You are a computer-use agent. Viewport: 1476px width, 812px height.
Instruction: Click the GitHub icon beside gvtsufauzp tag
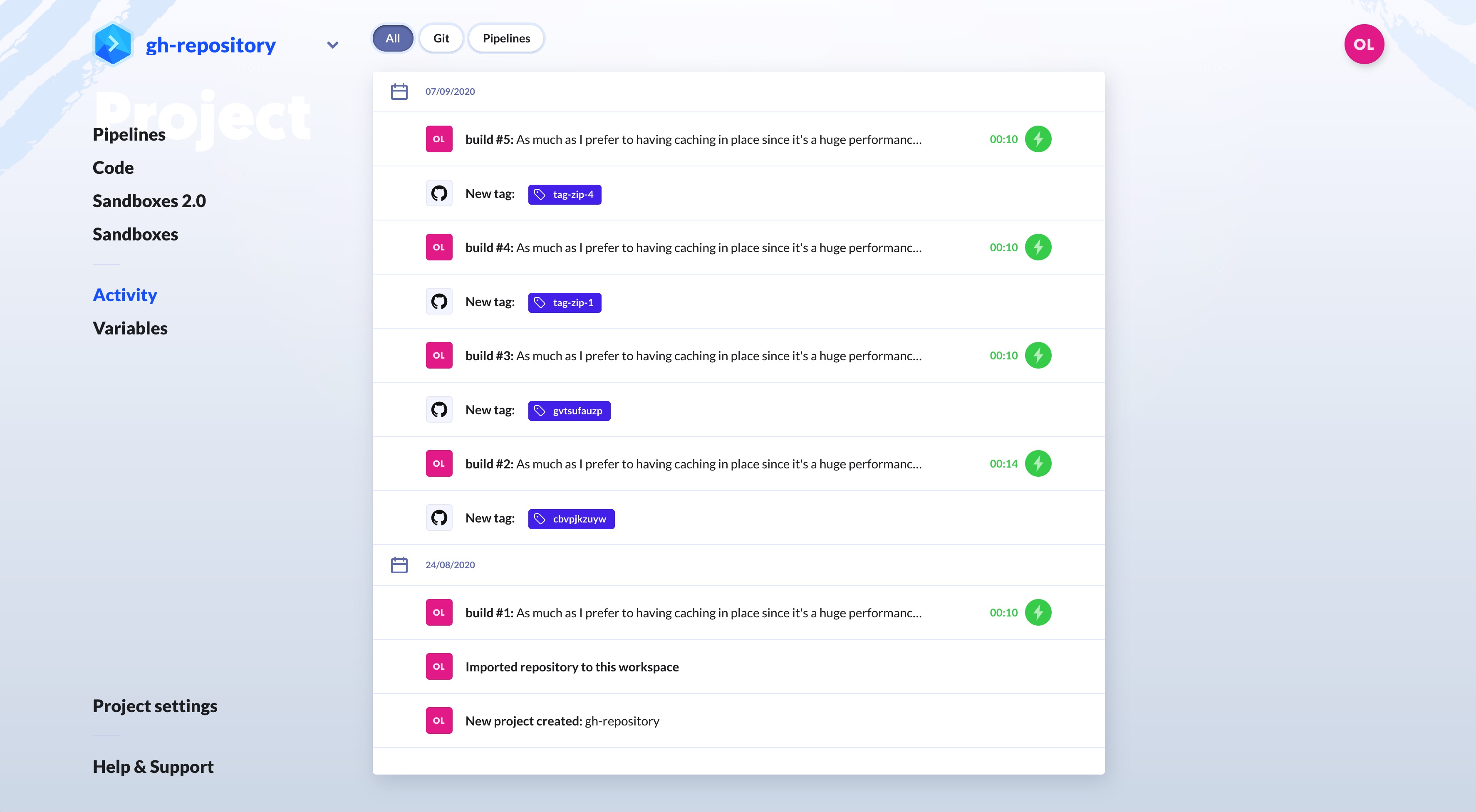point(439,410)
